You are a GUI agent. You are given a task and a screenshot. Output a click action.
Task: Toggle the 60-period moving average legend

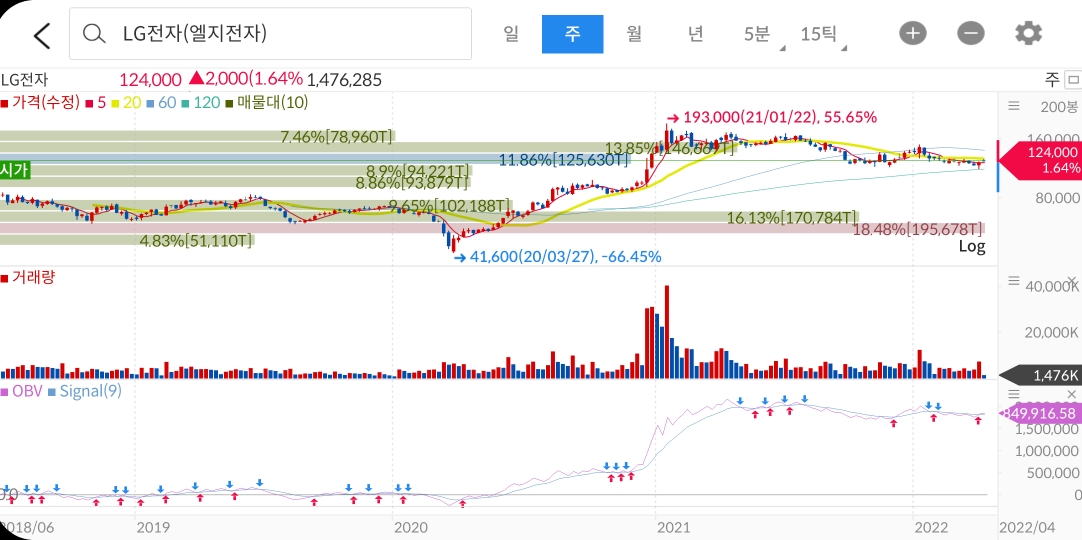pyautogui.click(x=161, y=103)
